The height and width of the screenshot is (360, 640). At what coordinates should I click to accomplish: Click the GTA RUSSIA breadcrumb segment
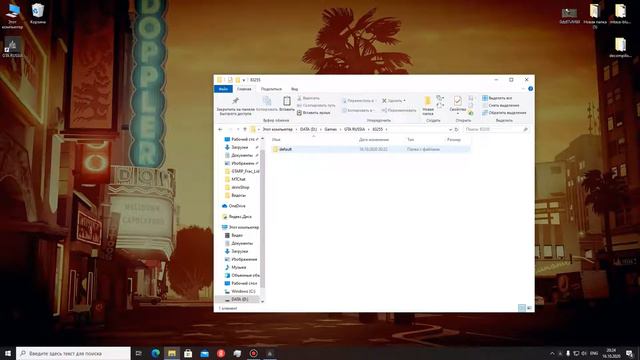(354, 129)
